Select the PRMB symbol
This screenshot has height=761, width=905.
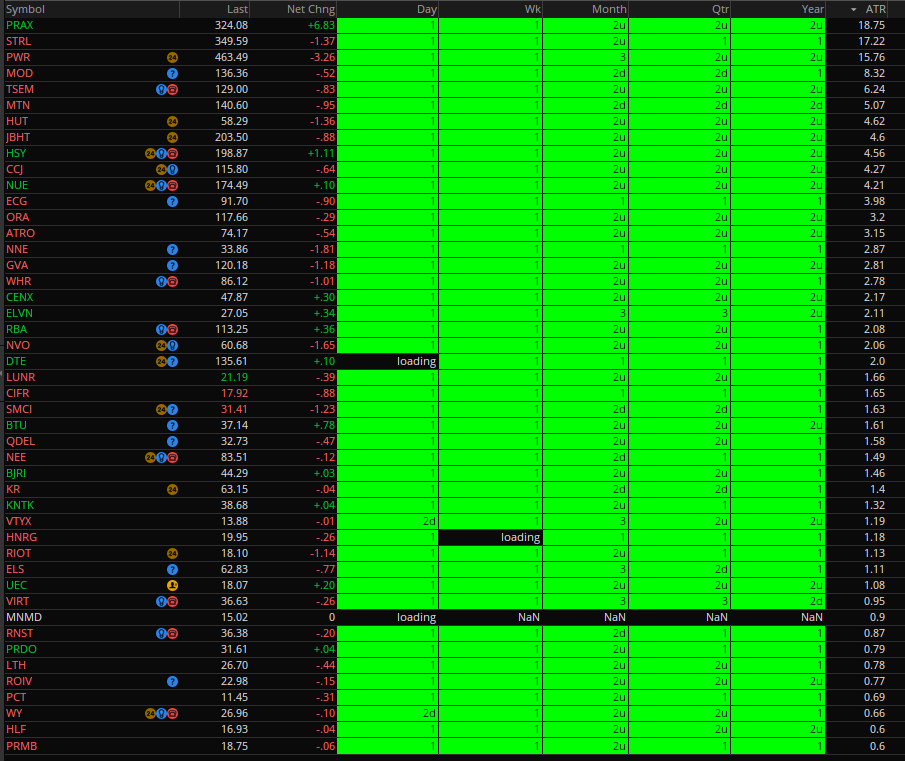point(21,746)
